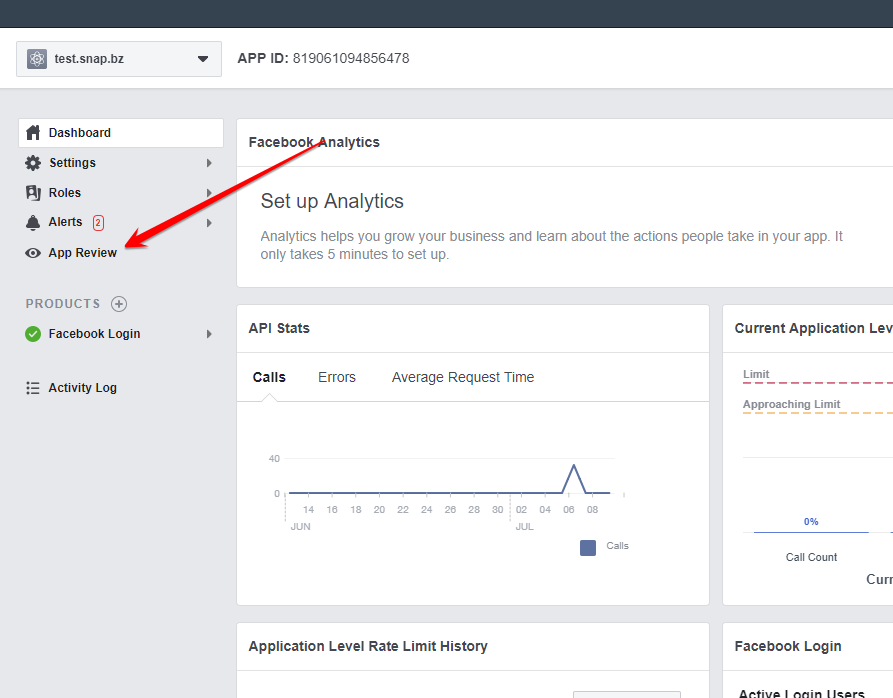This screenshot has width=893, height=698.
Task: Click the Application Level Rate Limit History title
Action: tap(368, 646)
